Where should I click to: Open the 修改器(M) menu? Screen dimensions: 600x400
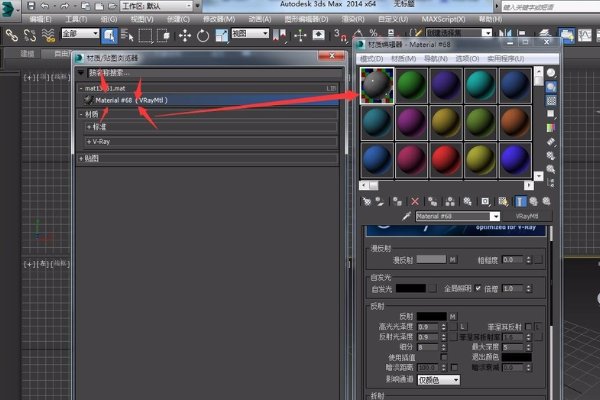tap(219, 19)
